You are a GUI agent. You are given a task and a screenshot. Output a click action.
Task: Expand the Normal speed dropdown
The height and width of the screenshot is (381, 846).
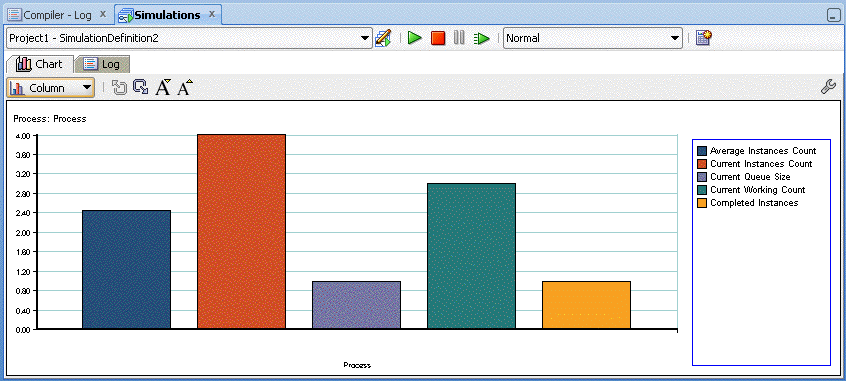(593, 38)
